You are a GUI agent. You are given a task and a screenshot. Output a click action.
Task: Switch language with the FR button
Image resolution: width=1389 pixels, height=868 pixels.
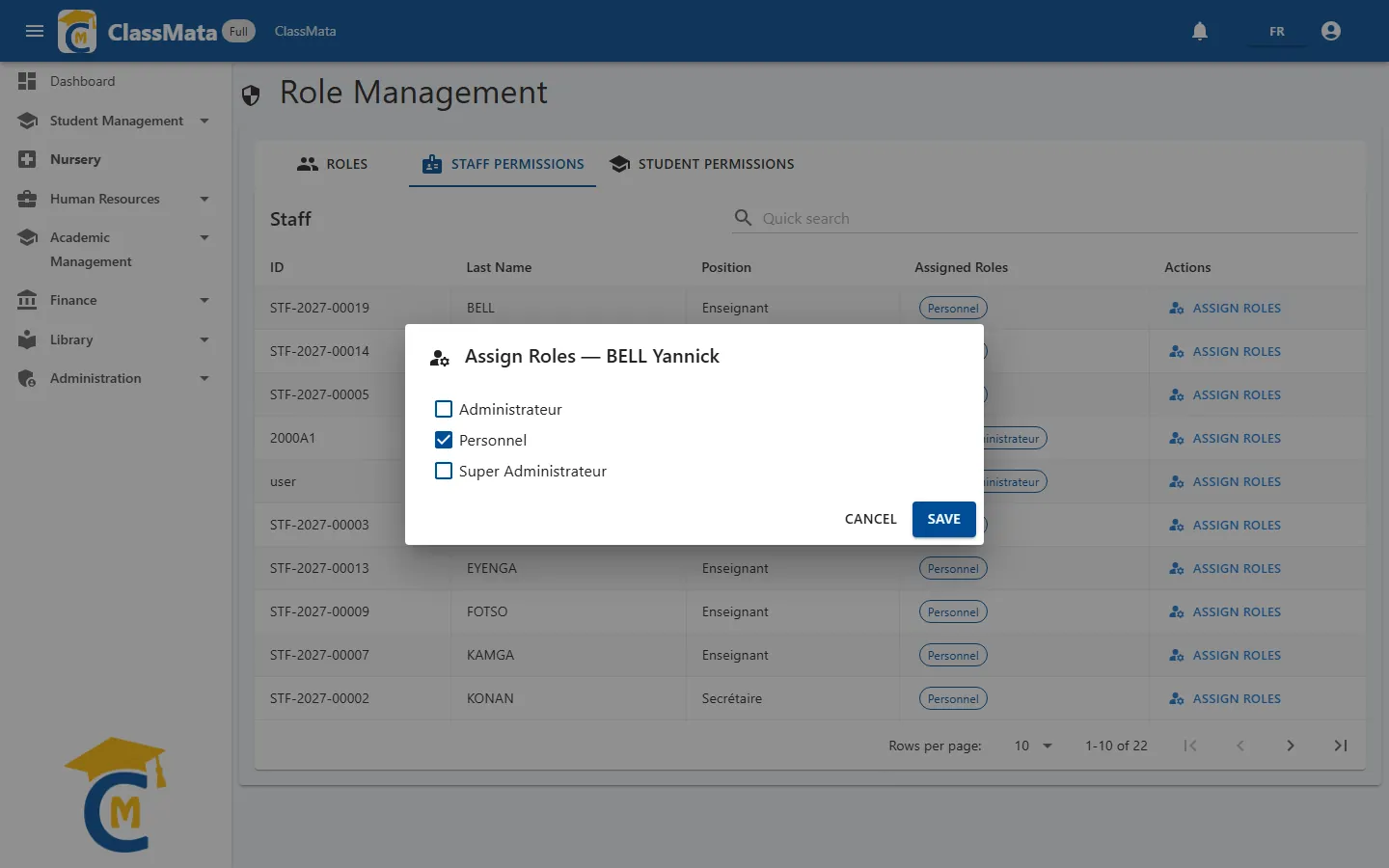[x=1276, y=31]
